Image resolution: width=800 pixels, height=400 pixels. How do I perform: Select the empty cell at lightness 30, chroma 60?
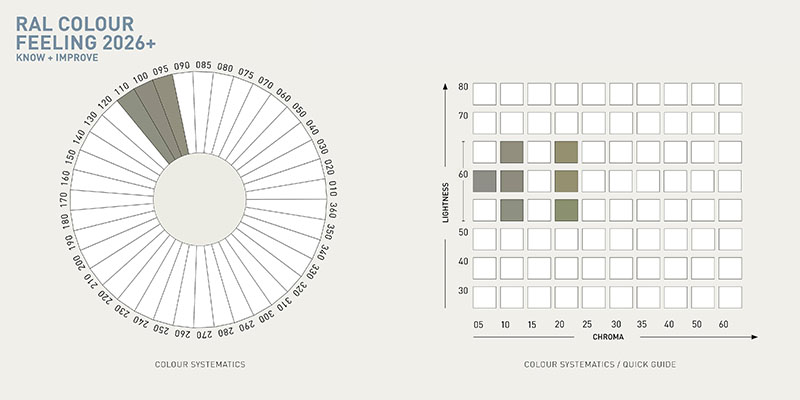[729, 297]
